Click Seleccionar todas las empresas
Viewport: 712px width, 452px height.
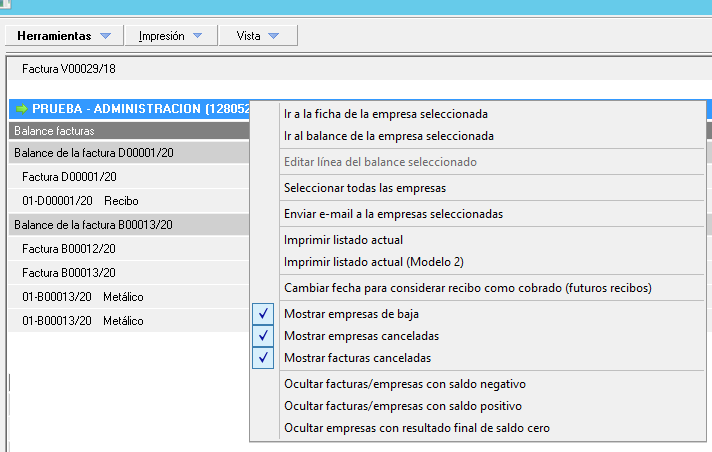tap(364, 188)
